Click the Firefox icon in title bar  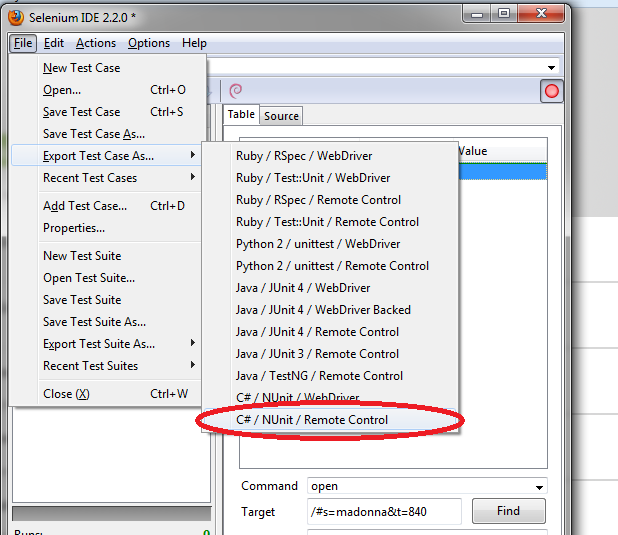pos(16,17)
